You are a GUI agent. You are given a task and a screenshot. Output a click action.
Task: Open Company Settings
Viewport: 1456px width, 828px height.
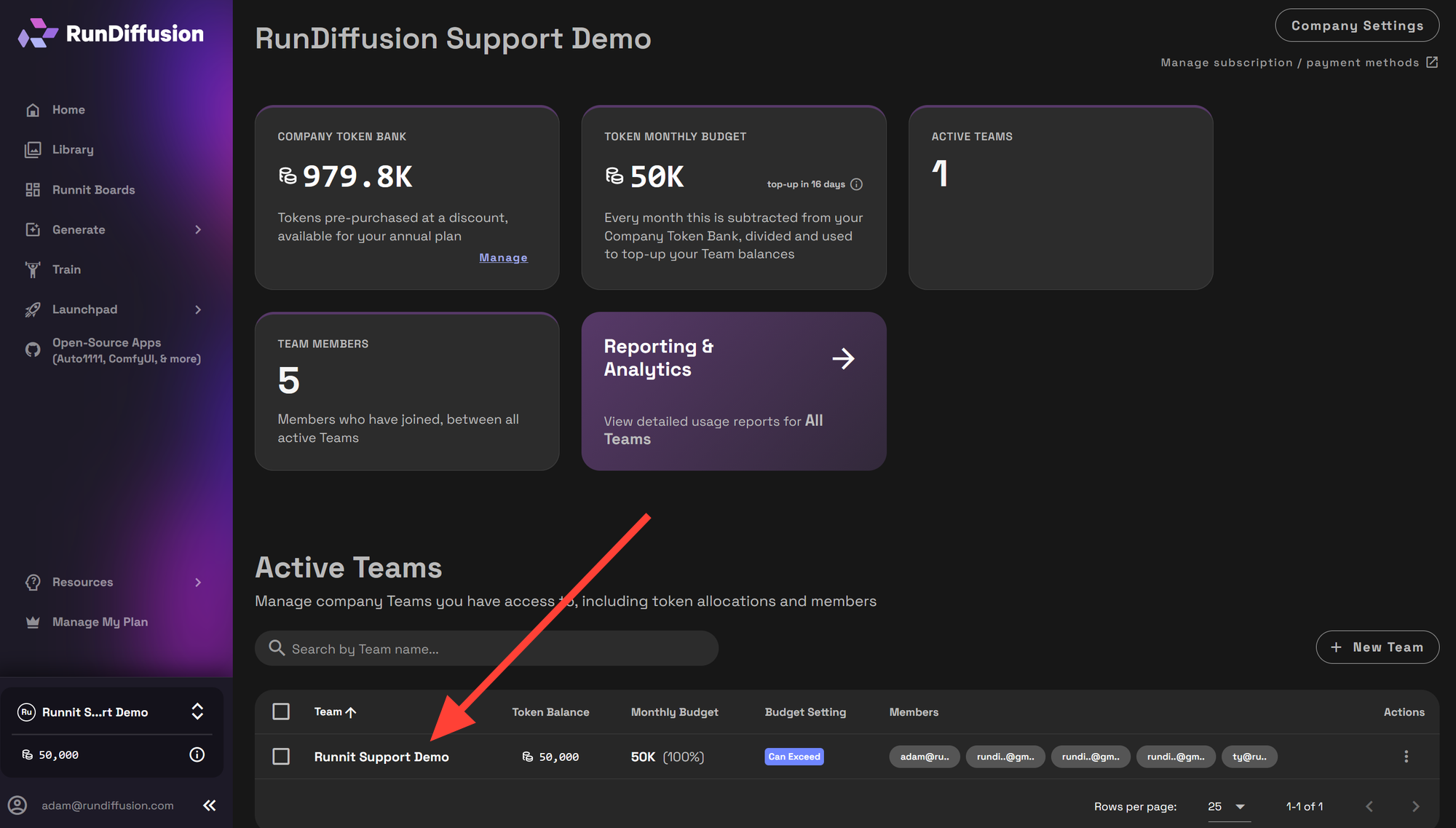click(1356, 25)
